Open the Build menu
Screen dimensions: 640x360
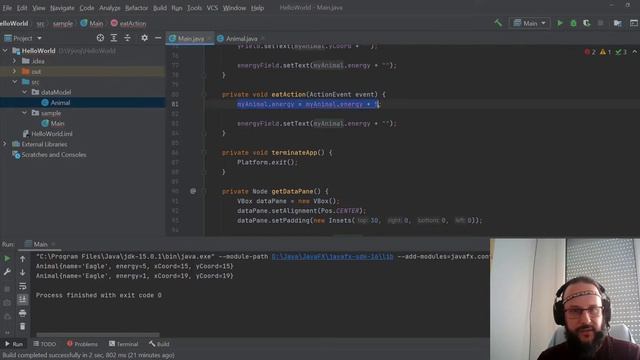coord(160,8)
